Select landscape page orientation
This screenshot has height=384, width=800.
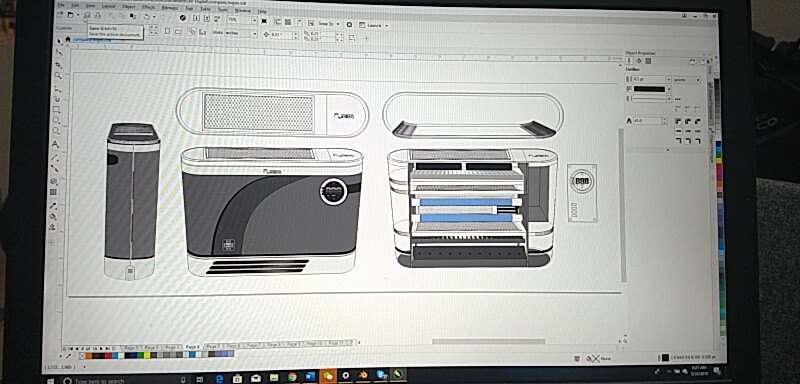pos(179,31)
